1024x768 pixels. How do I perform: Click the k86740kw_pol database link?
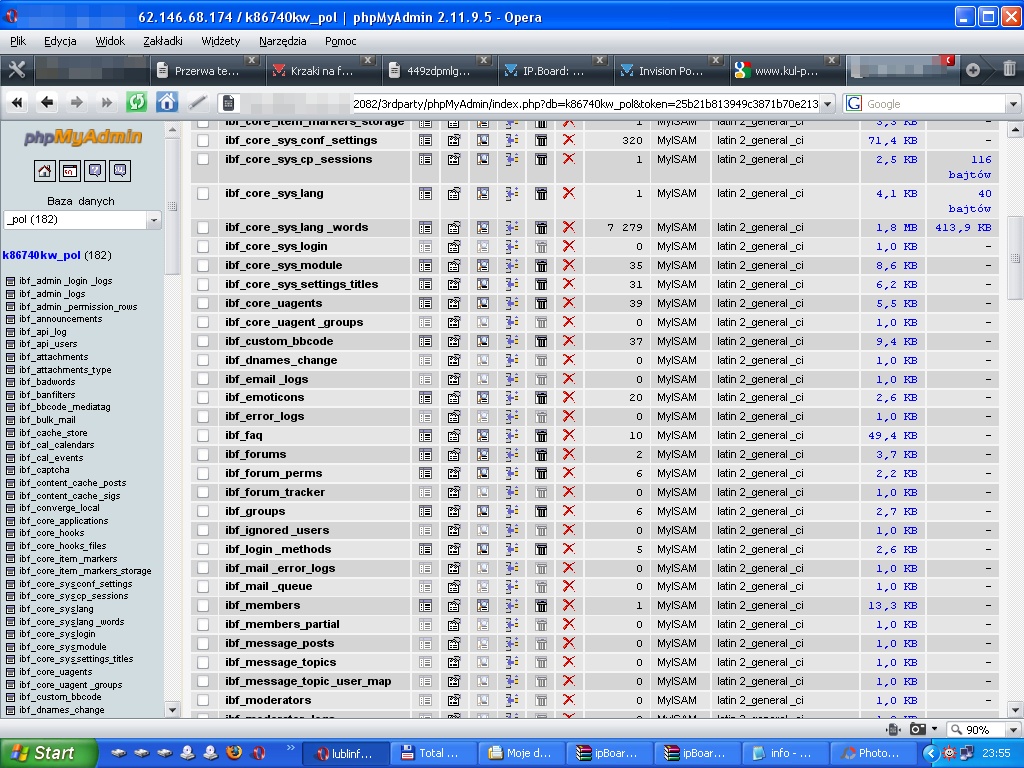coord(42,255)
